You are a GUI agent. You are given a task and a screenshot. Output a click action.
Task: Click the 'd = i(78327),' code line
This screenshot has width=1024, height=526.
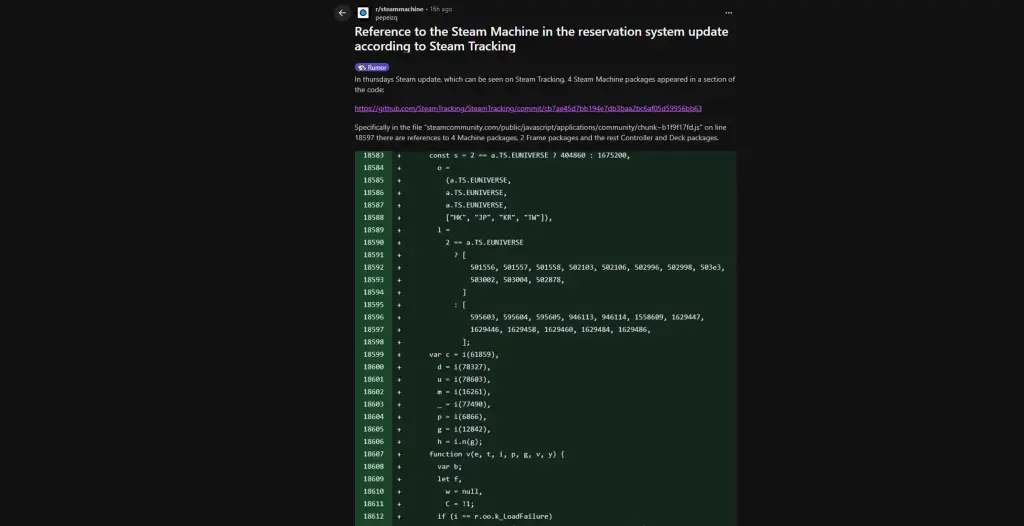point(464,367)
